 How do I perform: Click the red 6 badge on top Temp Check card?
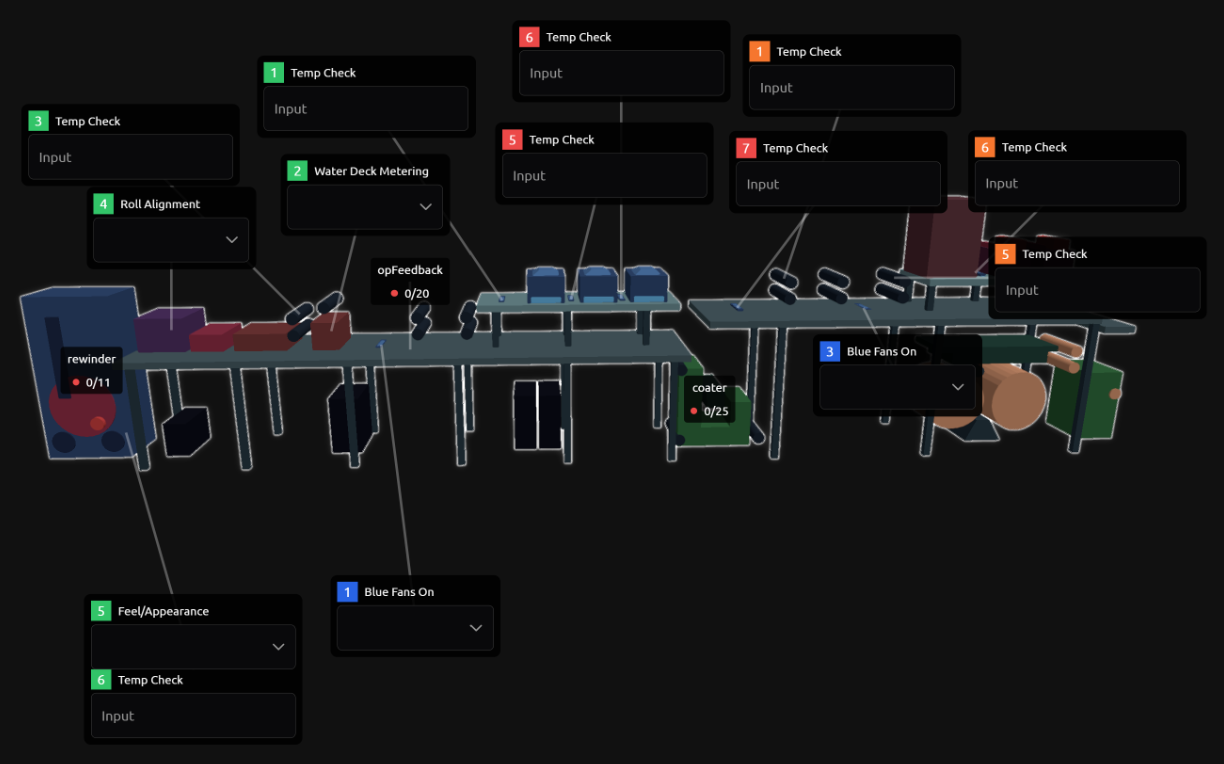[x=527, y=36]
